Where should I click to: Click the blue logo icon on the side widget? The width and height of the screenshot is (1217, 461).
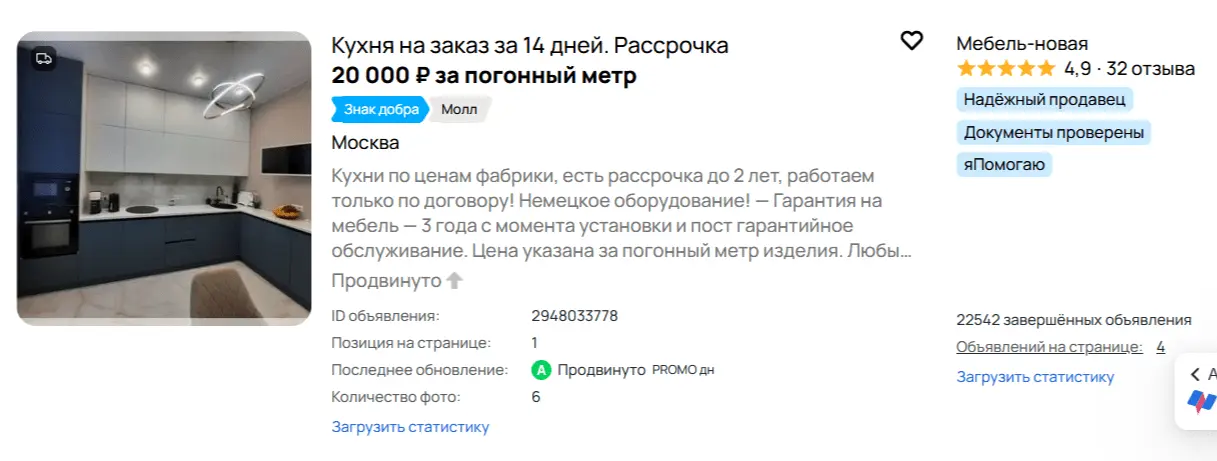[1201, 402]
